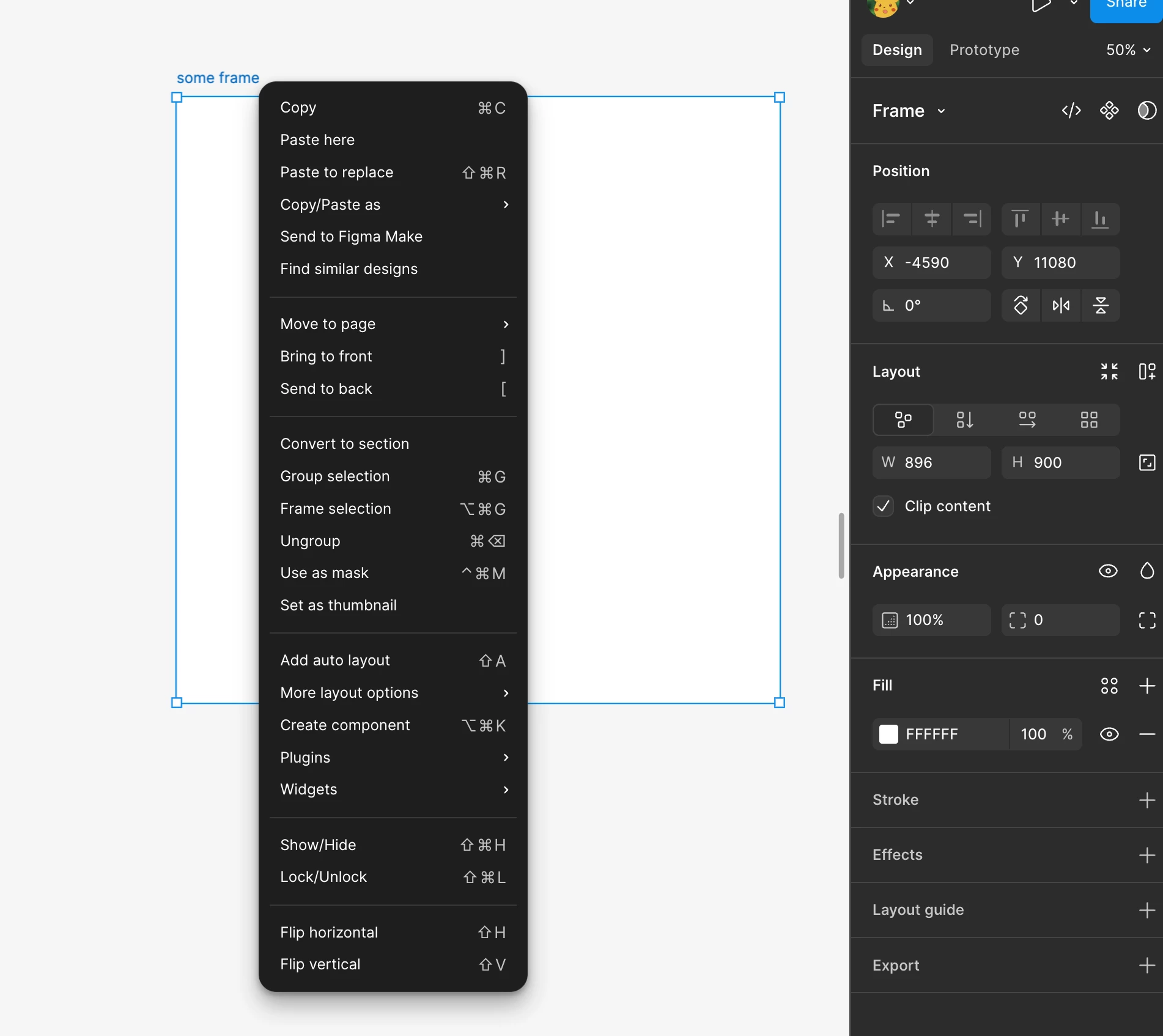Click the rotate 90 degrees icon

[x=1021, y=305]
